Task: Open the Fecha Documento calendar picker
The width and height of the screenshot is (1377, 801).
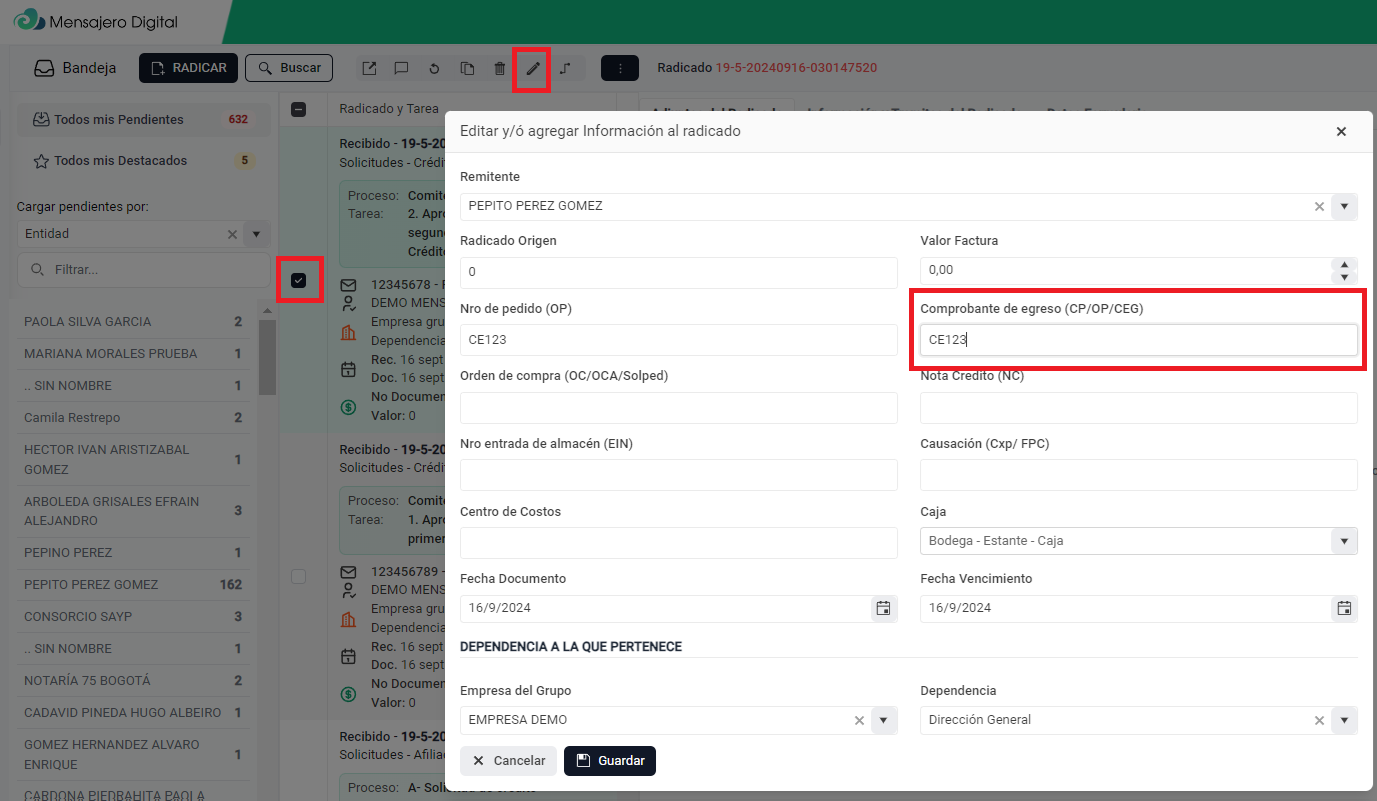Action: 883,608
